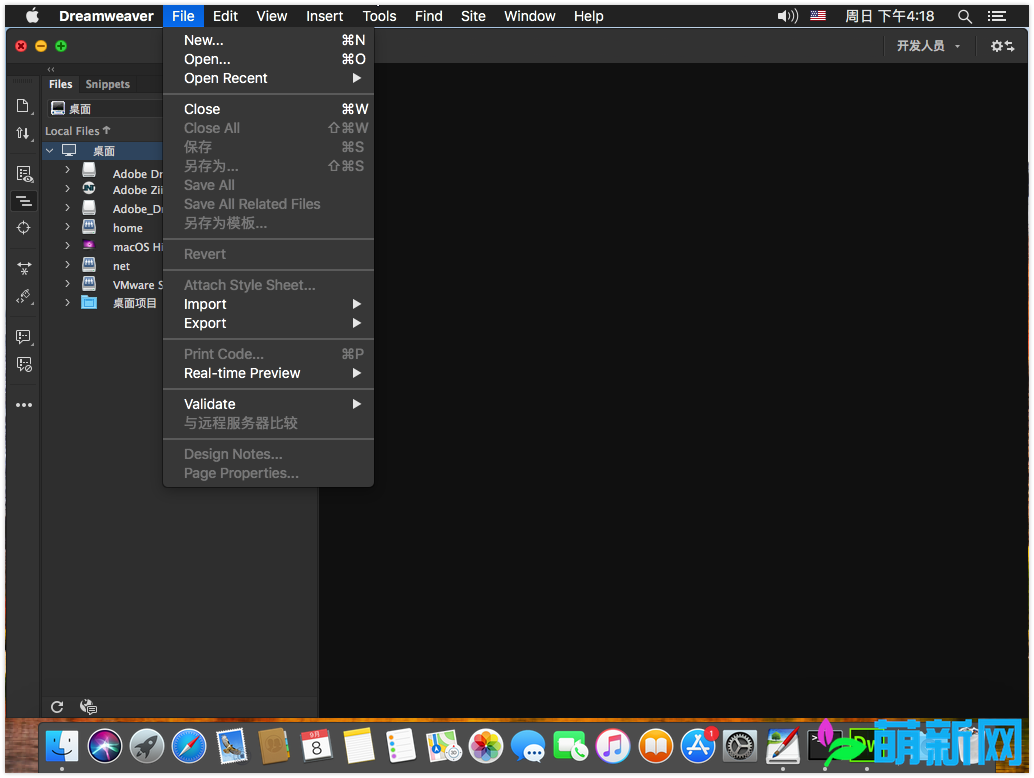Open the 开发人员 workspace dropdown
Image resolution: width=1034 pixels, height=778 pixels.
click(926, 45)
